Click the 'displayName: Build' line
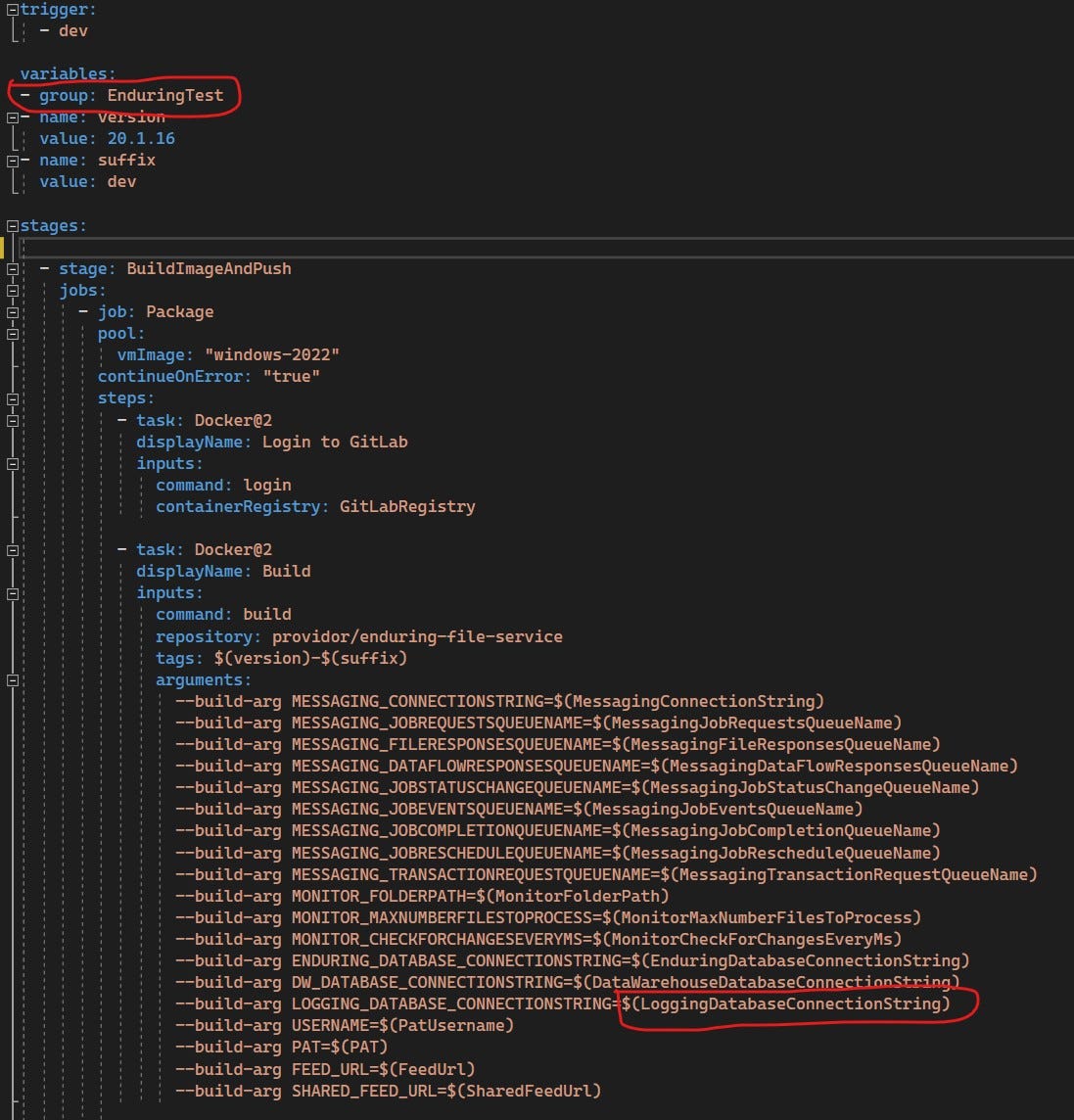The width and height of the screenshot is (1074, 1120). click(x=223, y=572)
